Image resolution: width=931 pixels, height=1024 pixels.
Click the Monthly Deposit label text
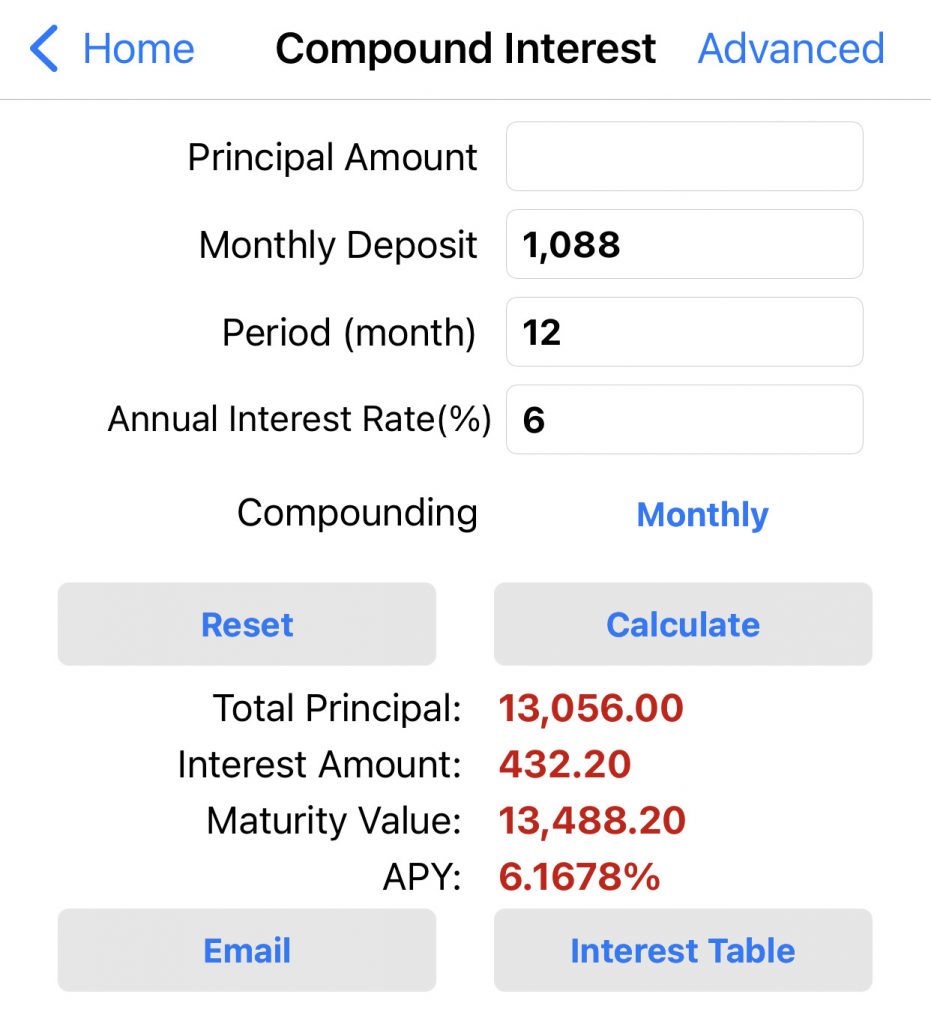pos(338,245)
